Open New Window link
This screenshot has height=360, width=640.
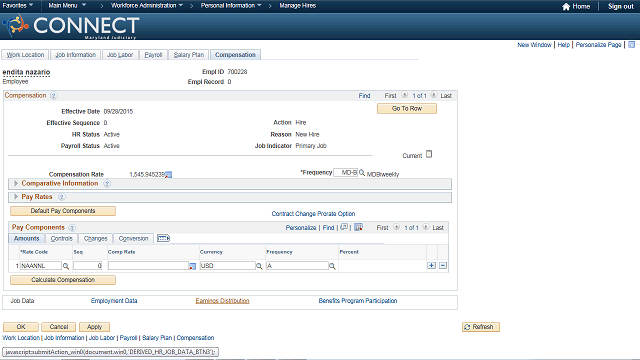[534, 45]
